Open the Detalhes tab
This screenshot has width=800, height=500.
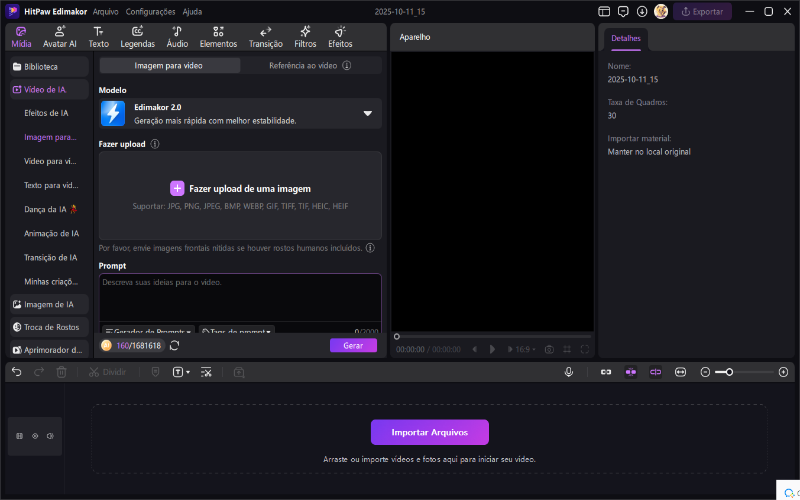coord(626,39)
